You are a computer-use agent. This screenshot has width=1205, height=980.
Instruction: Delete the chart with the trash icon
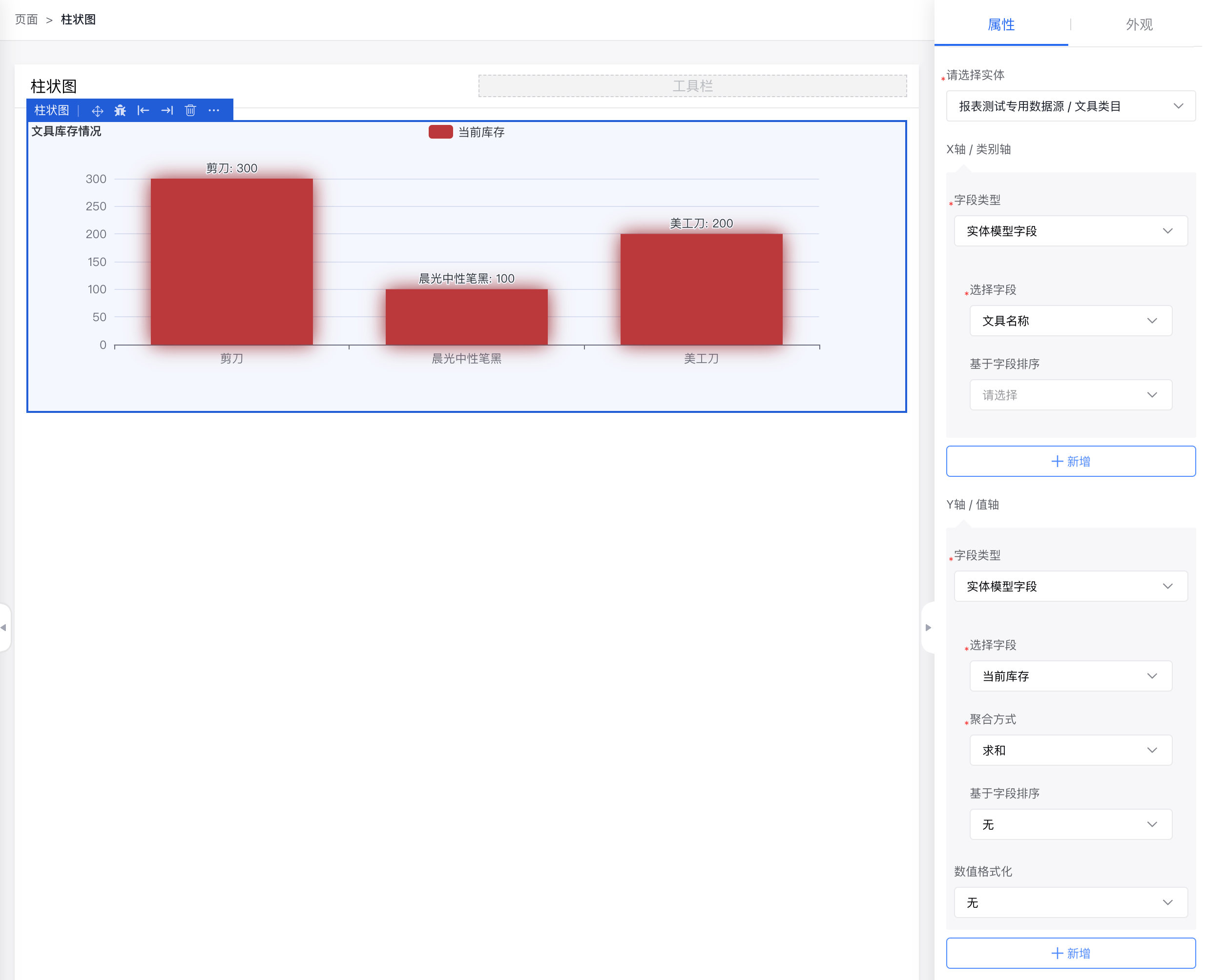(x=190, y=111)
